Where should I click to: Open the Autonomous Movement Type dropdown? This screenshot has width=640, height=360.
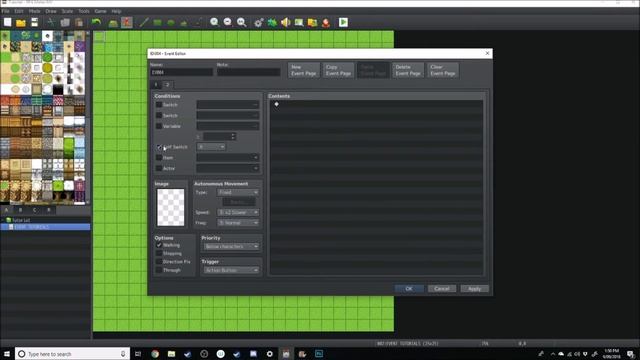[238, 192]
